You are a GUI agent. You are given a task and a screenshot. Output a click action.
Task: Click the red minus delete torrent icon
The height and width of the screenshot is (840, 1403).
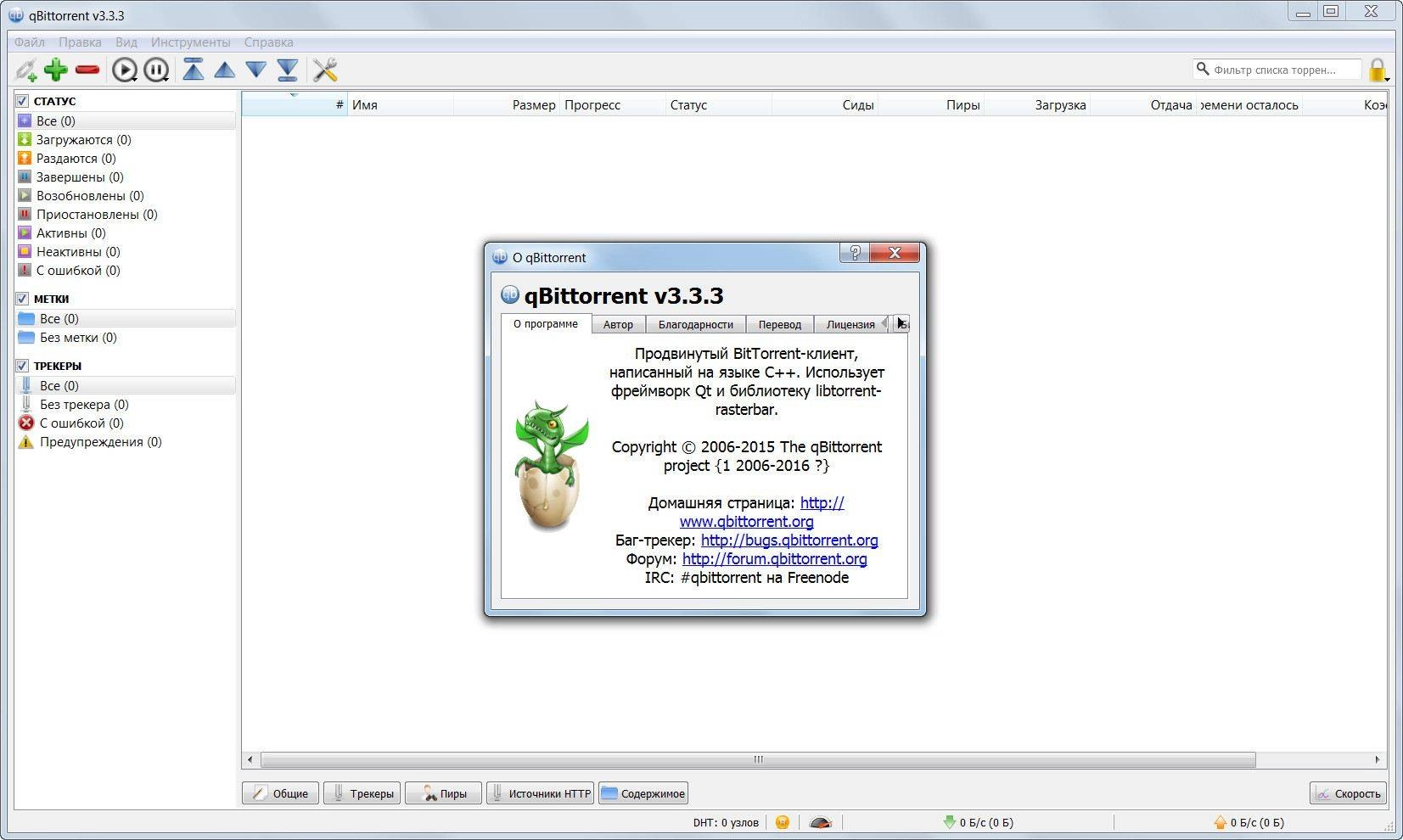pos(87,70)
